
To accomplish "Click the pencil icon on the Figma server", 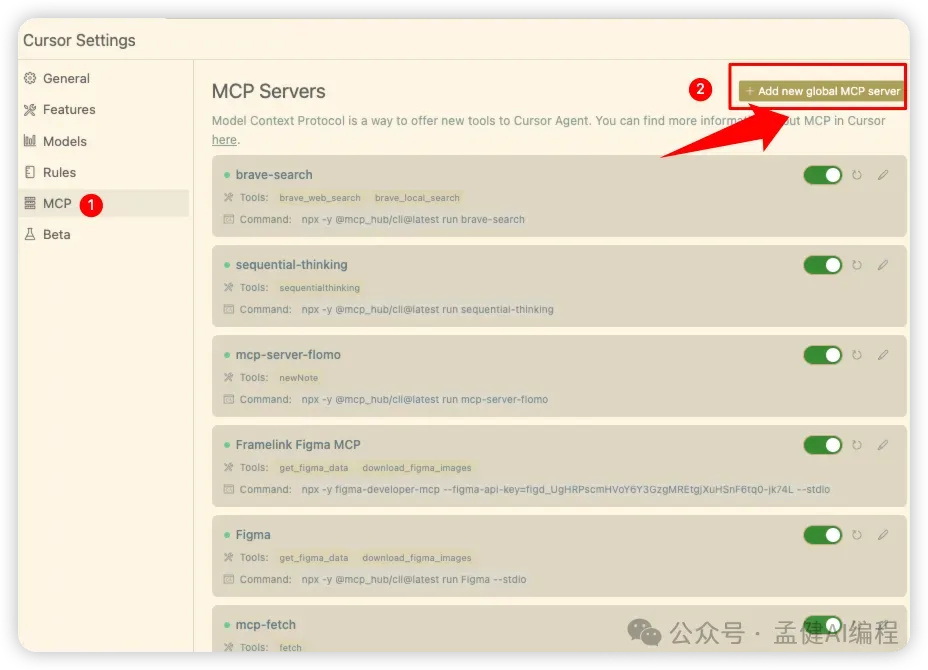I will [x=882, y=535].
